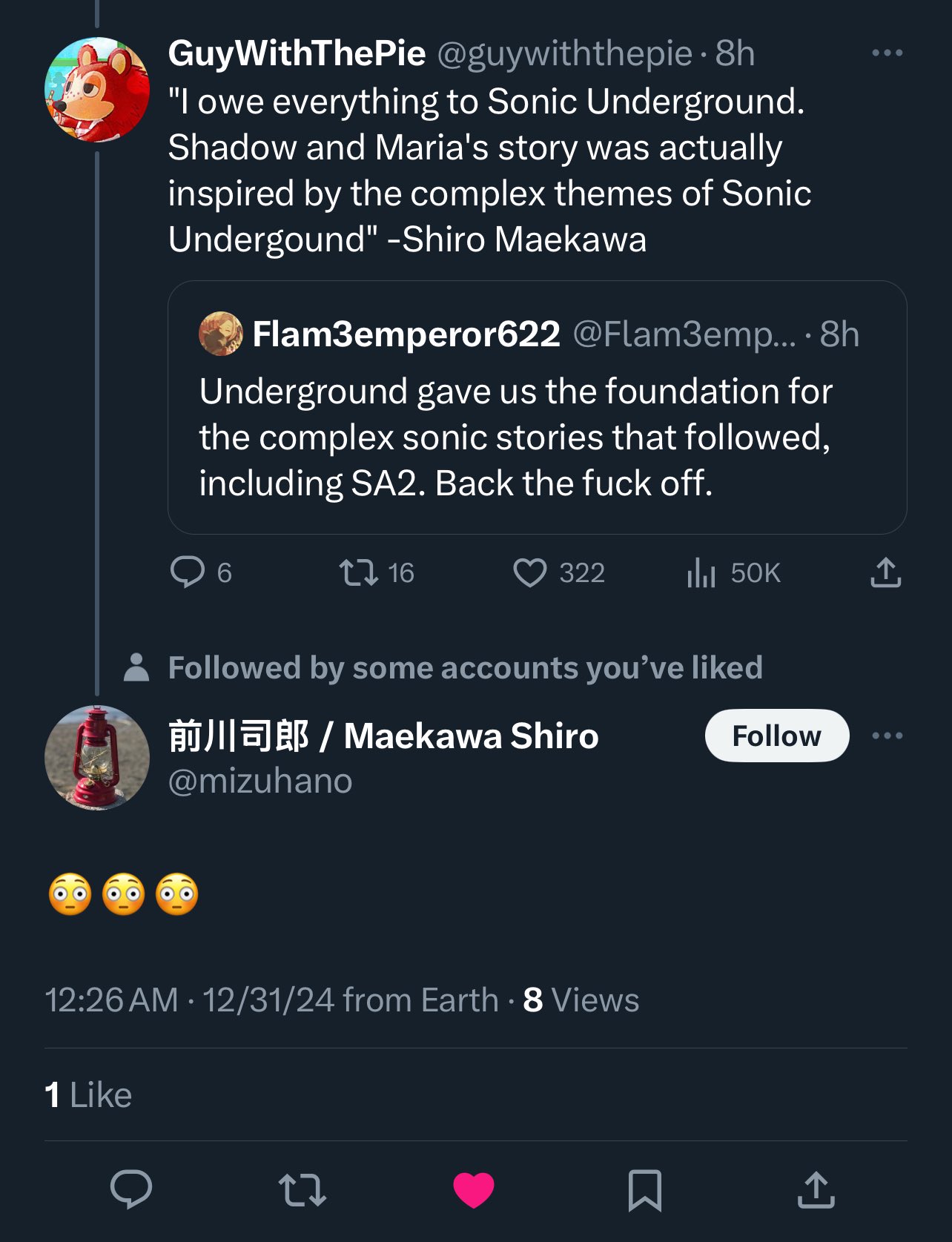Visit the @mizuhano profile handle
Viewport: 952px width, 1242px height.
point(260,781)
